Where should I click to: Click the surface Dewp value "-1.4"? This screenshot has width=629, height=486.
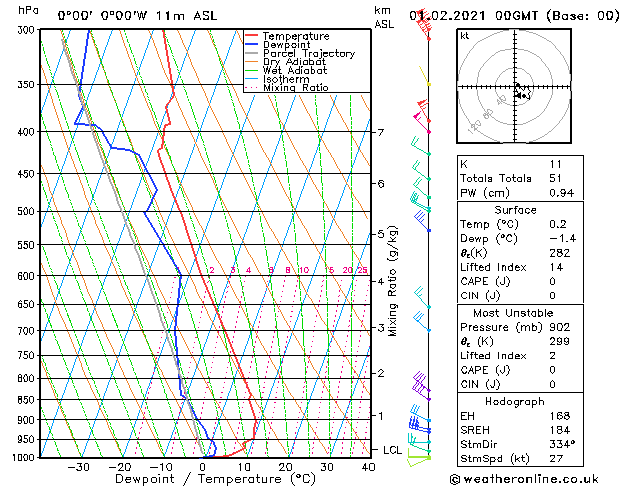(x=563, y=239)
